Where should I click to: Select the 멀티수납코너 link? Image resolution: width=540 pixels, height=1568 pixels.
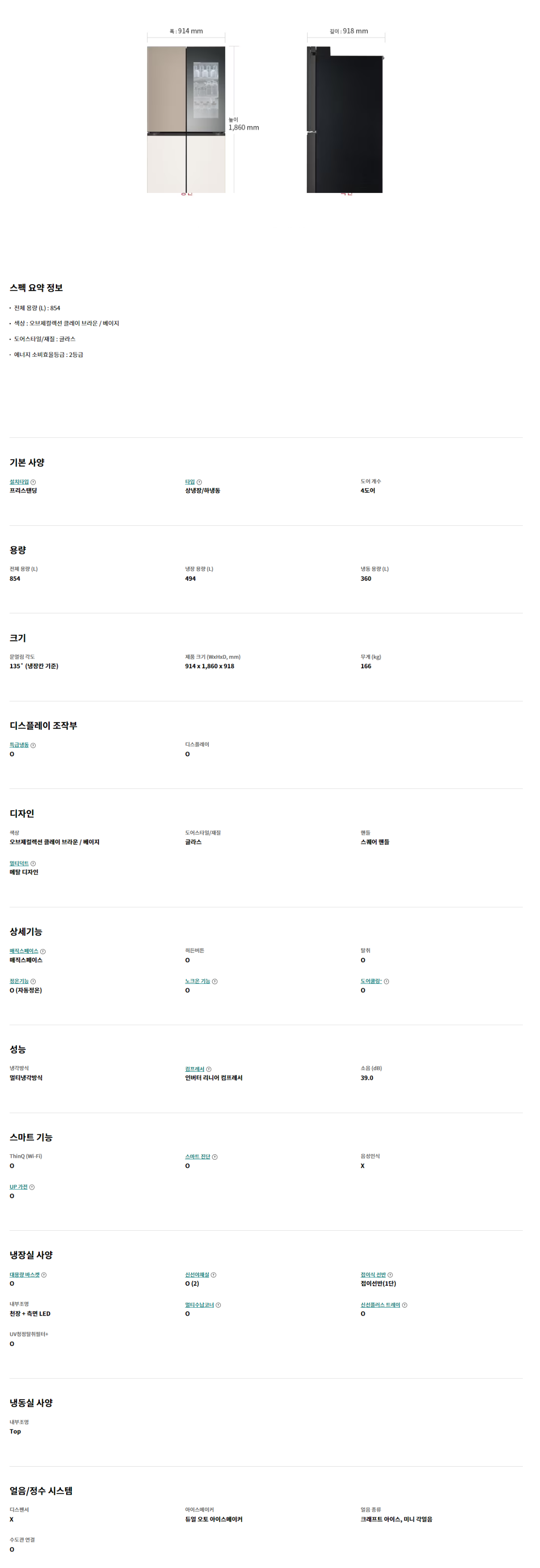tap(199, 1305)
